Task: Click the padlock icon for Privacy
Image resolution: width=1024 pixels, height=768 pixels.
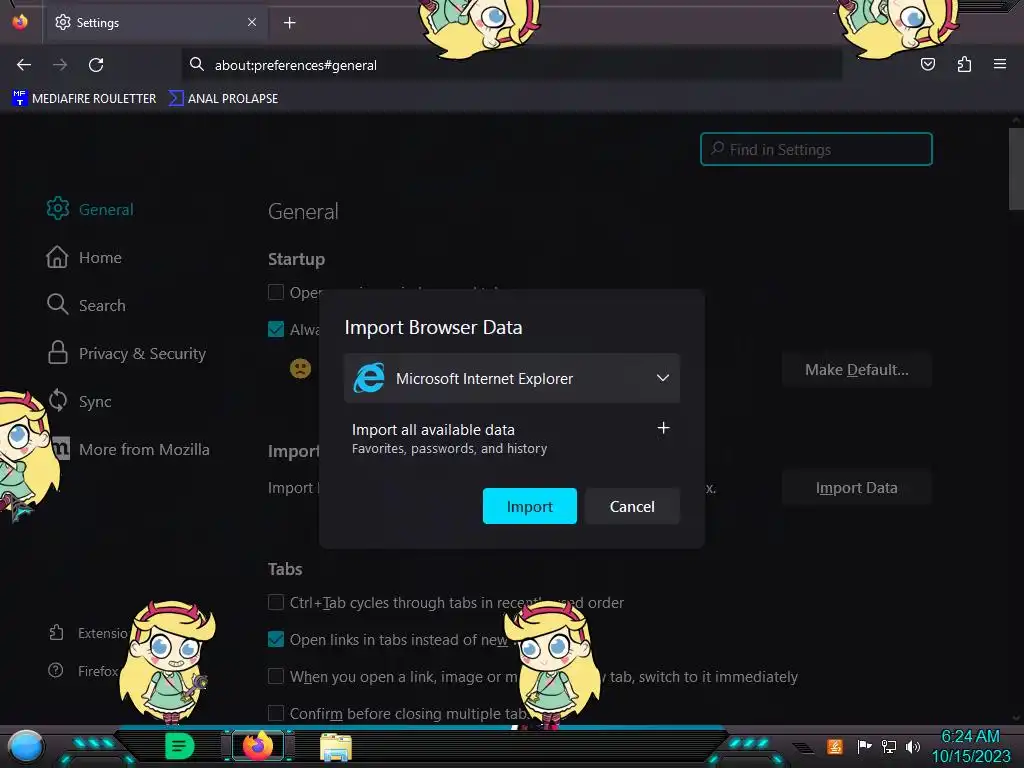Action: pyautogui.click(x=57, y=352)
